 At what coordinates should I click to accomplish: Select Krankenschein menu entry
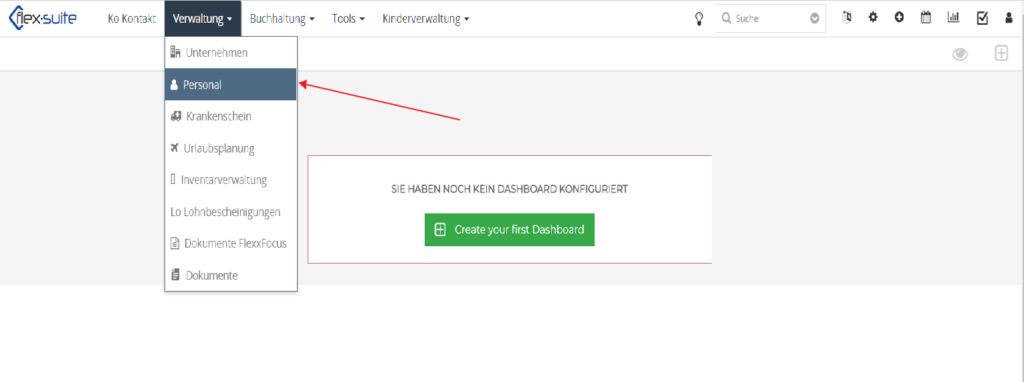pos(231,116)
